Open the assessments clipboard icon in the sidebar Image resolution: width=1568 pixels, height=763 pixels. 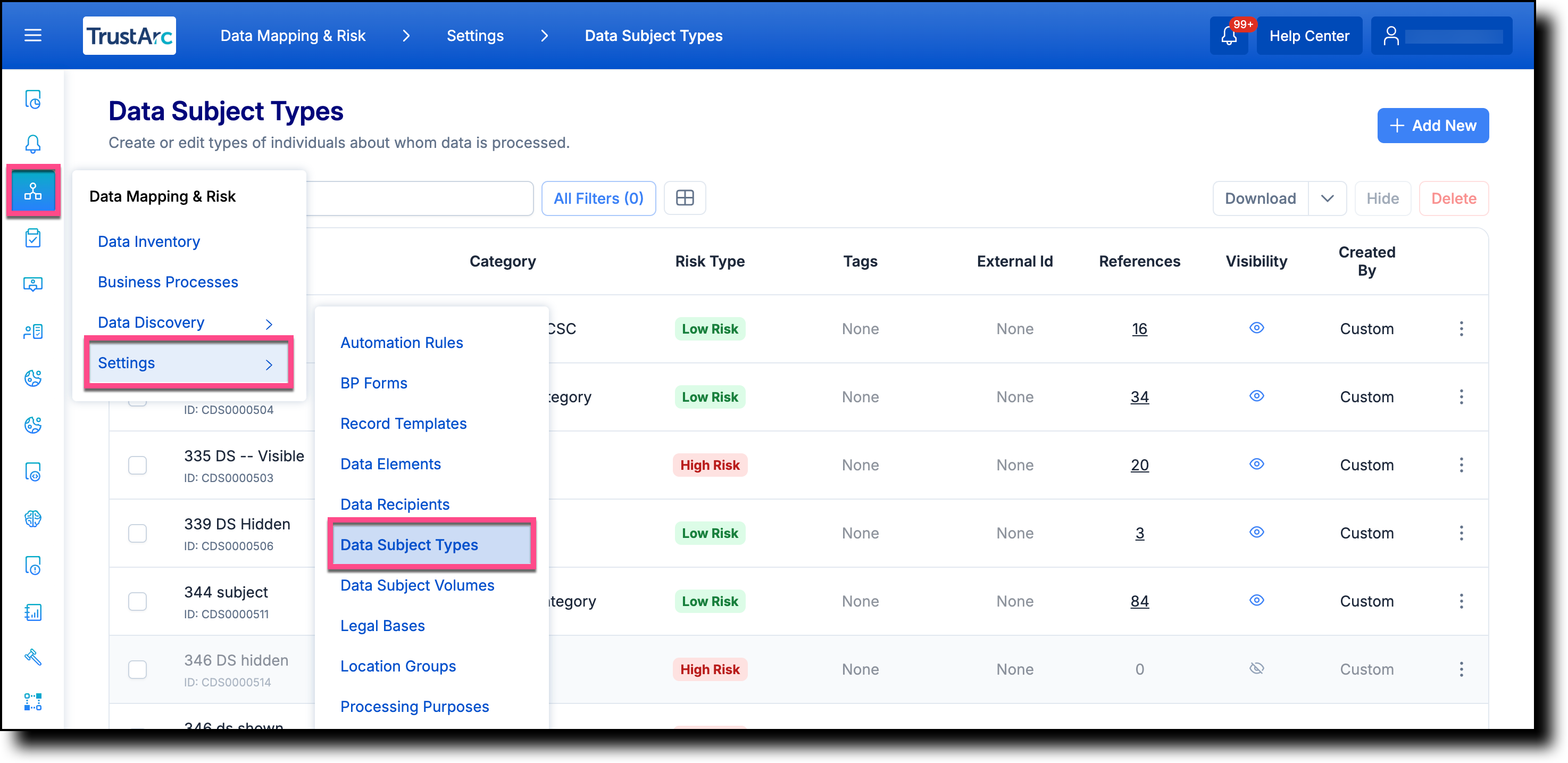[33, 237]
